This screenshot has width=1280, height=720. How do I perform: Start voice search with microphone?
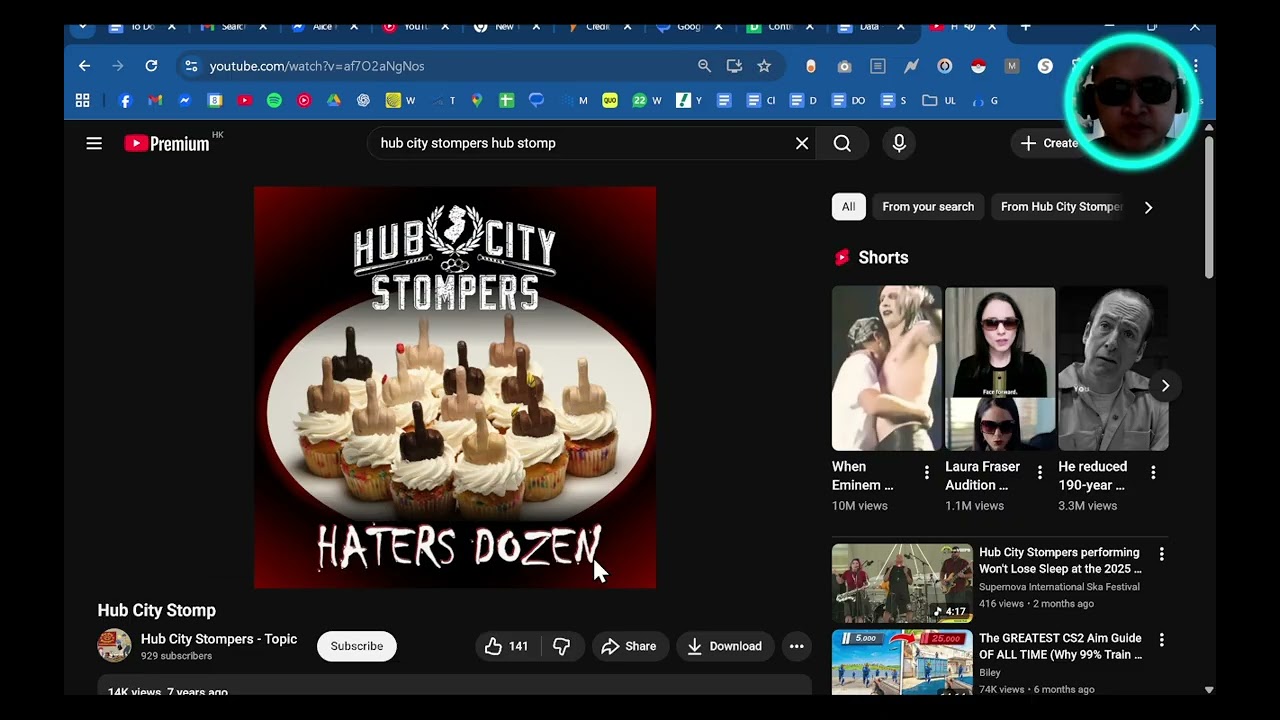coord(899,143)
